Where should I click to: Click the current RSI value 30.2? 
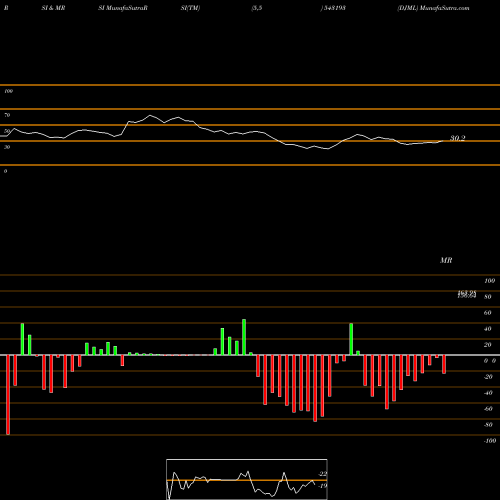coord(457,138)
